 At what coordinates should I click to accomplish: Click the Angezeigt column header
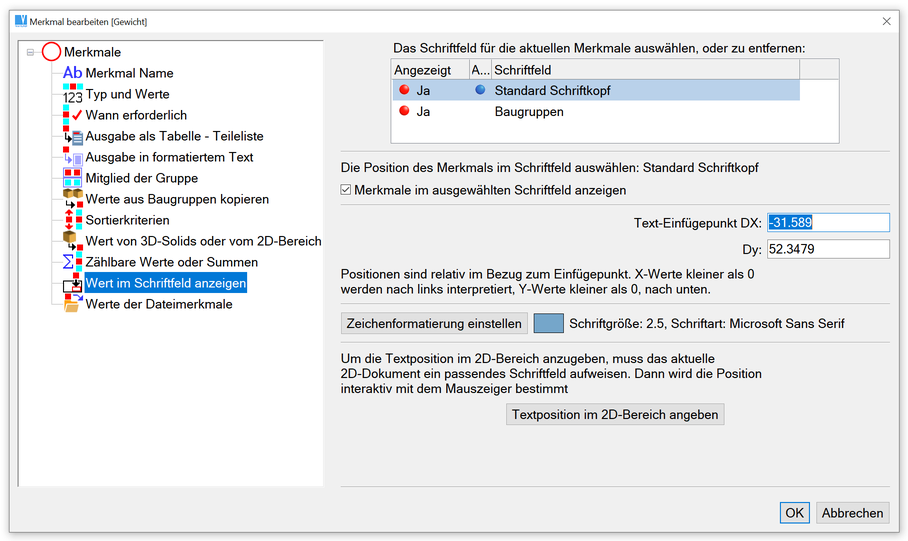click(428, 70)
